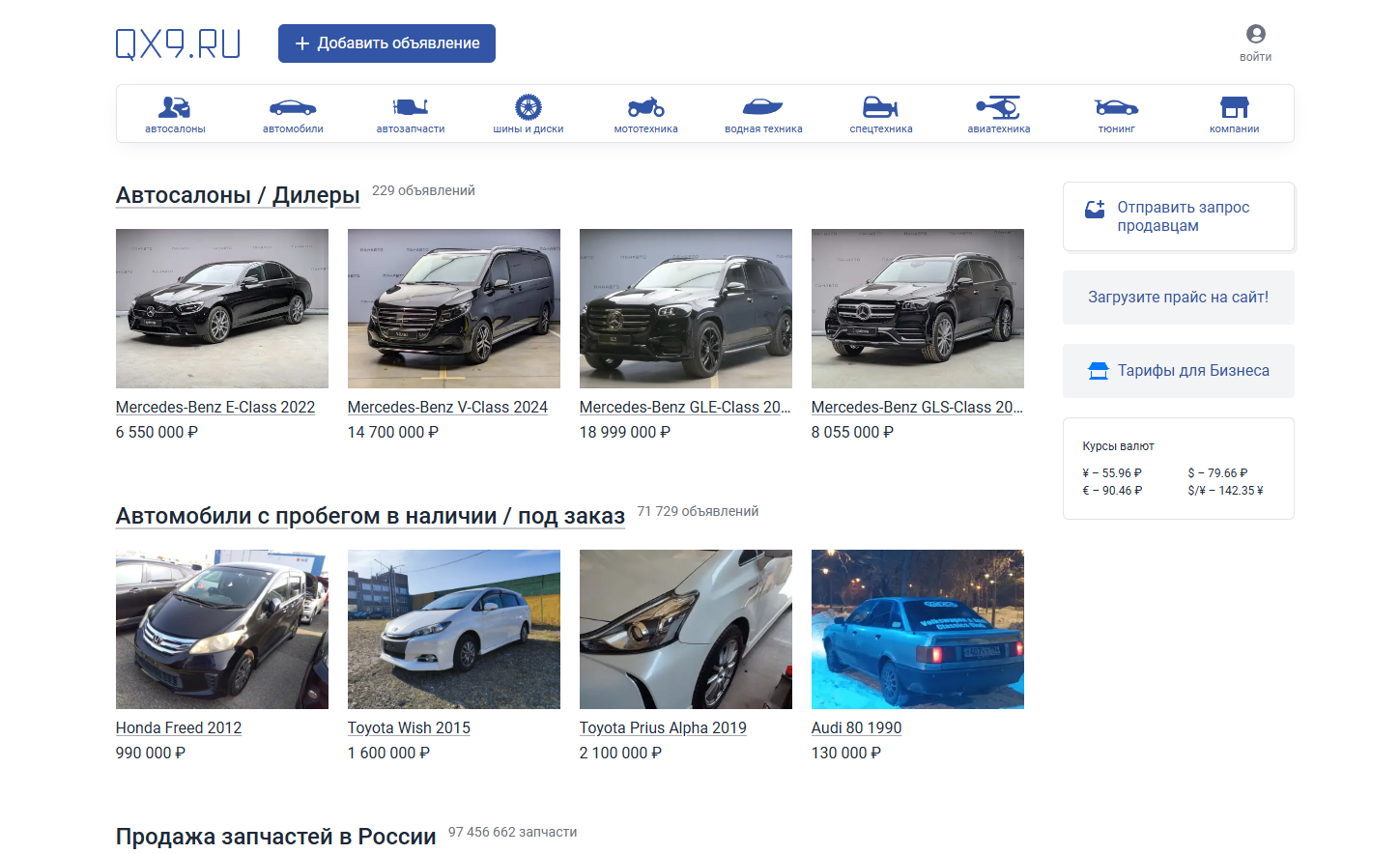Click the авиатехника helicopter icon

(999, 107)
